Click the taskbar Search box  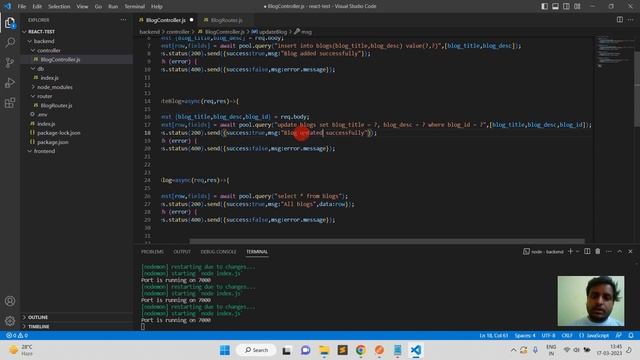click(x=256, y=350)
